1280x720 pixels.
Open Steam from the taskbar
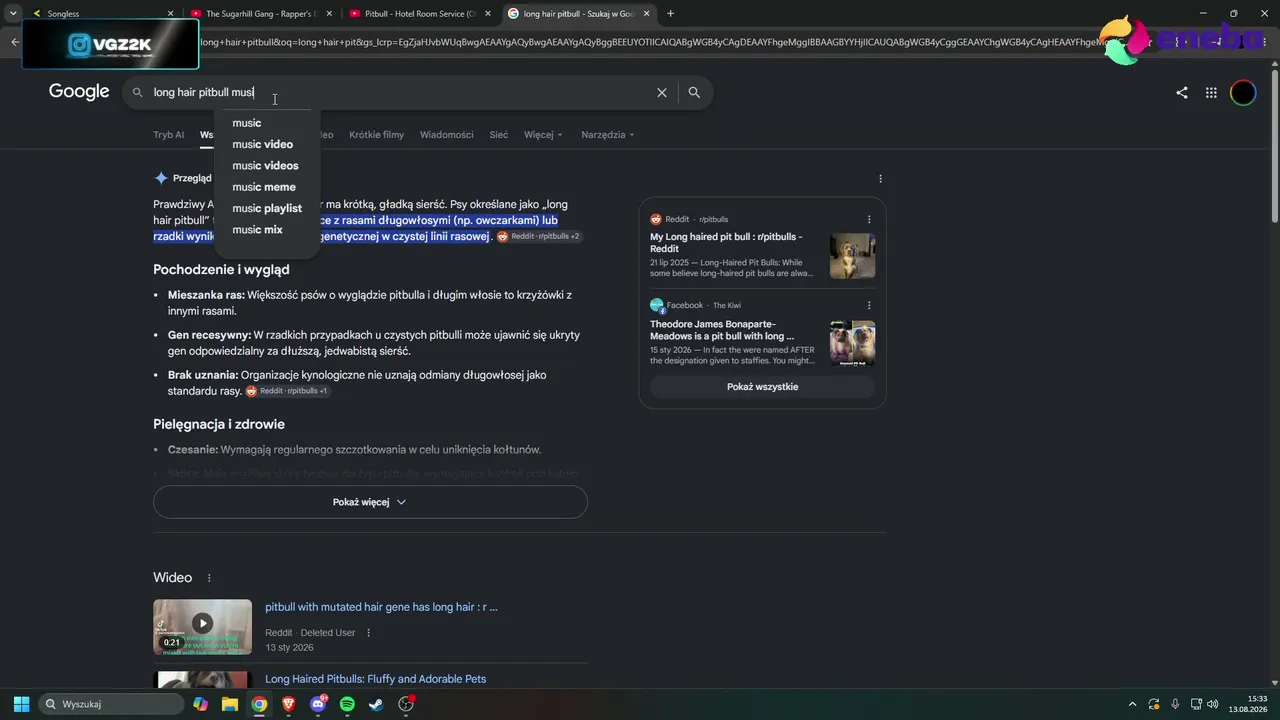[376, 704]
